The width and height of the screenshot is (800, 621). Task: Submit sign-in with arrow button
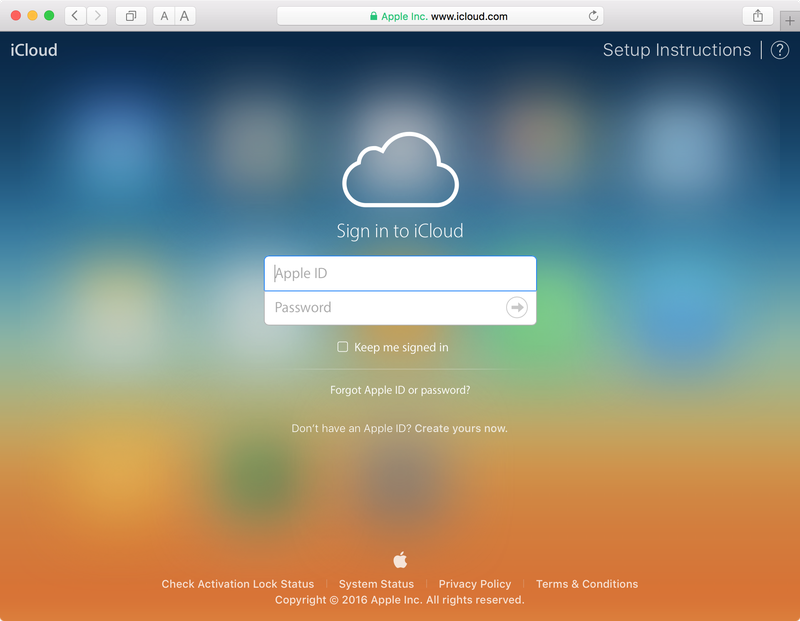(x=516, y=307)
